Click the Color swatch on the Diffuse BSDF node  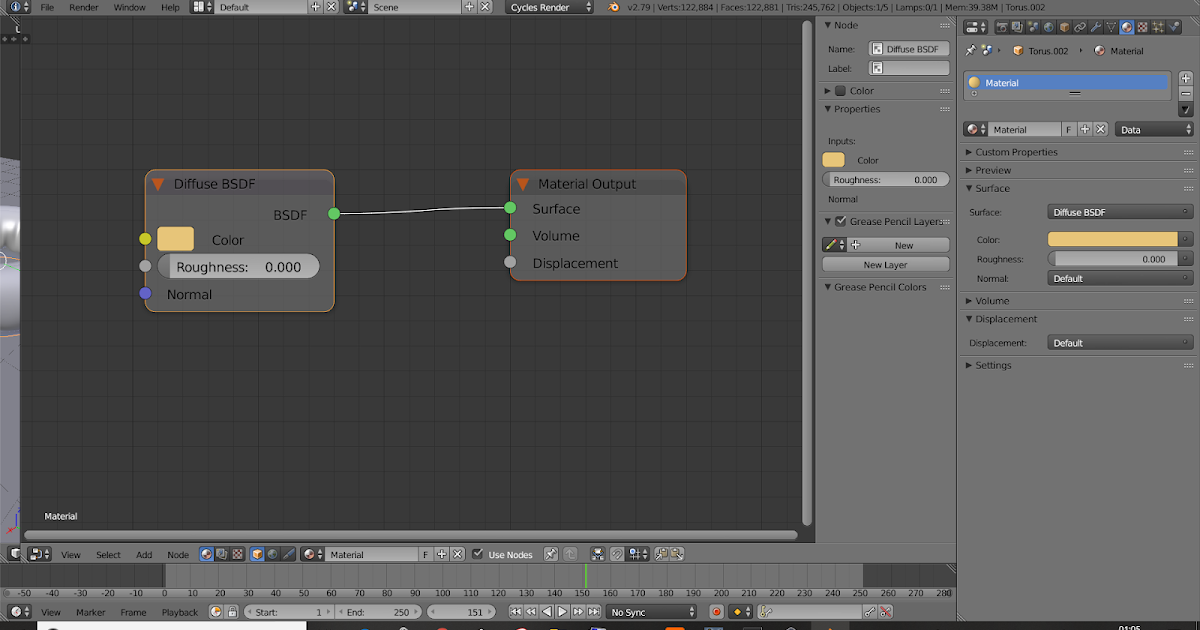coord(175,239)
